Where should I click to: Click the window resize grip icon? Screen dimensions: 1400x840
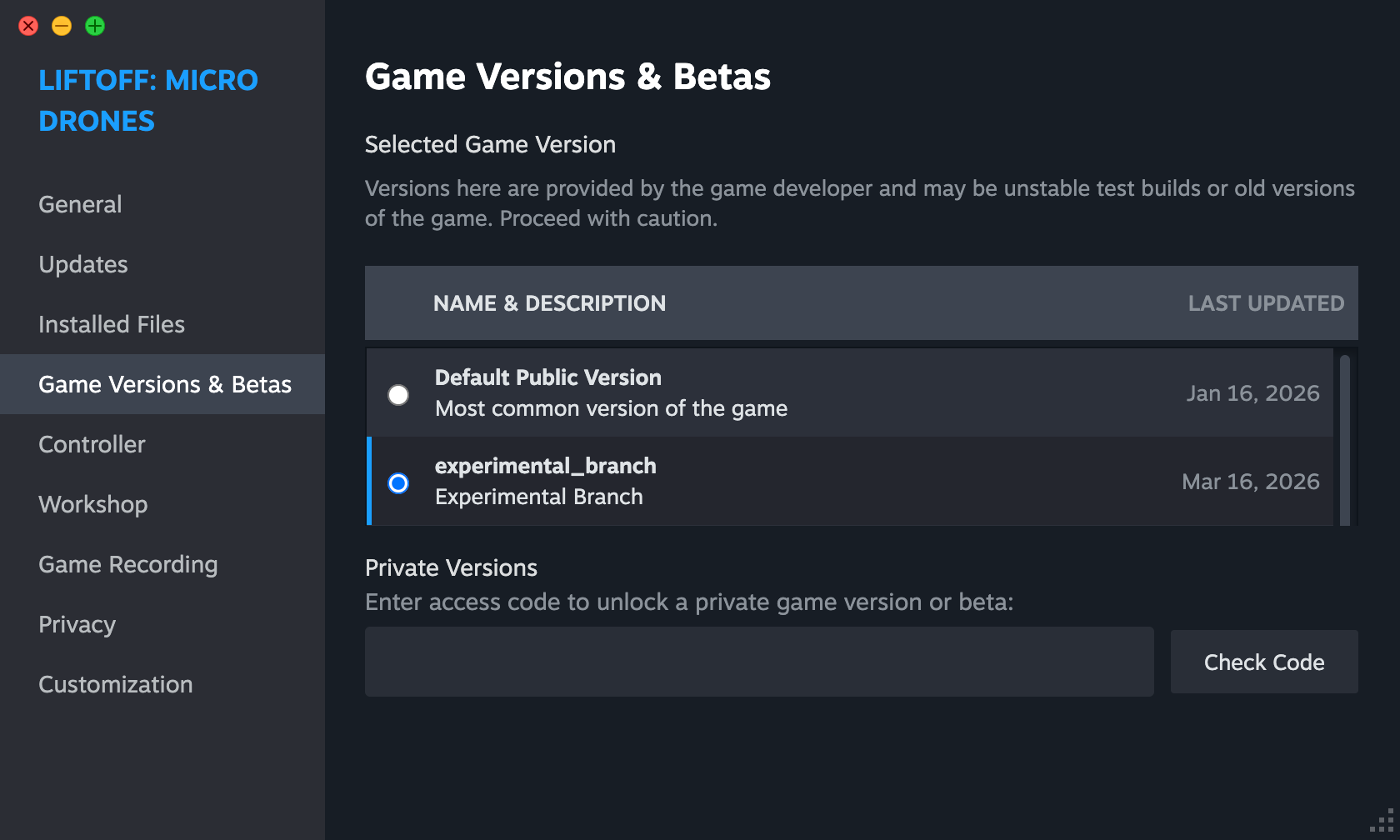tap(1382, 822)
